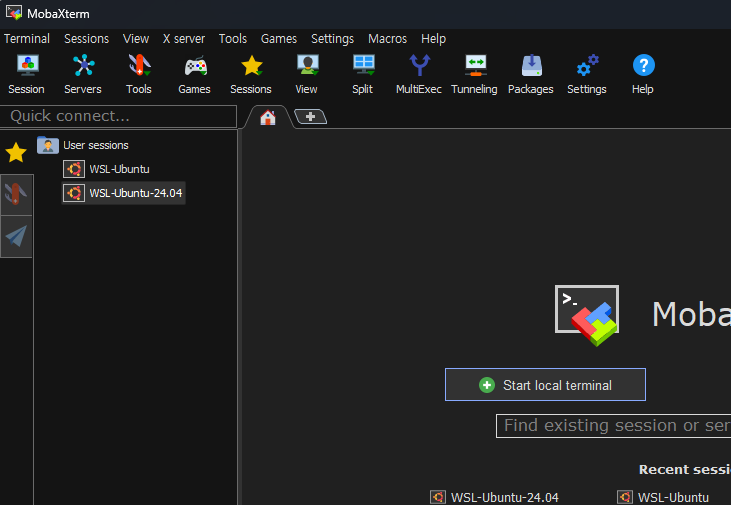Activate the Split terminal toolbar icon
The width and height of the screenshot is (731, 505).
click(363, 75)
